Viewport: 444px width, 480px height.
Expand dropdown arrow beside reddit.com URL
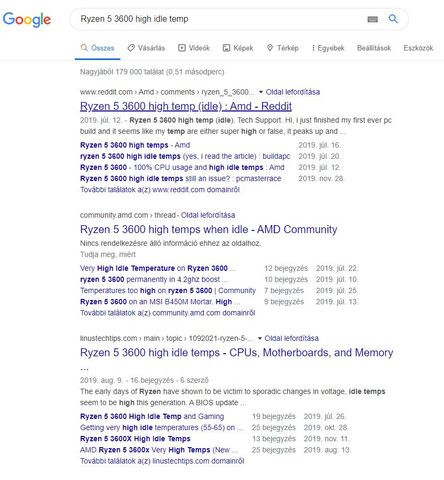(261, 92)
